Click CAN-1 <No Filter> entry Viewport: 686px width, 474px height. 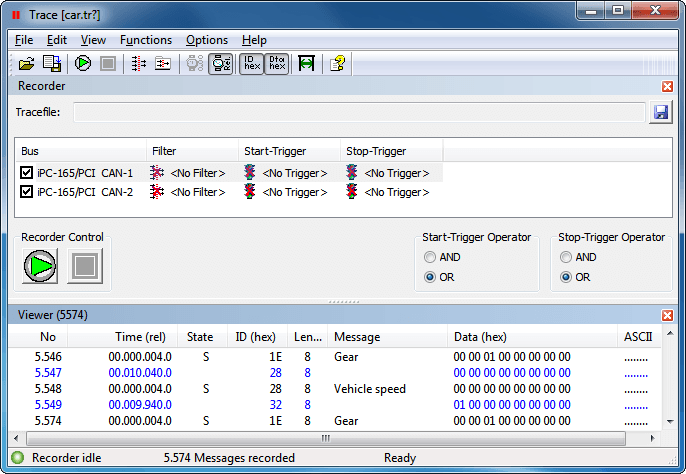pyautogui.click(x=198, y=173)
